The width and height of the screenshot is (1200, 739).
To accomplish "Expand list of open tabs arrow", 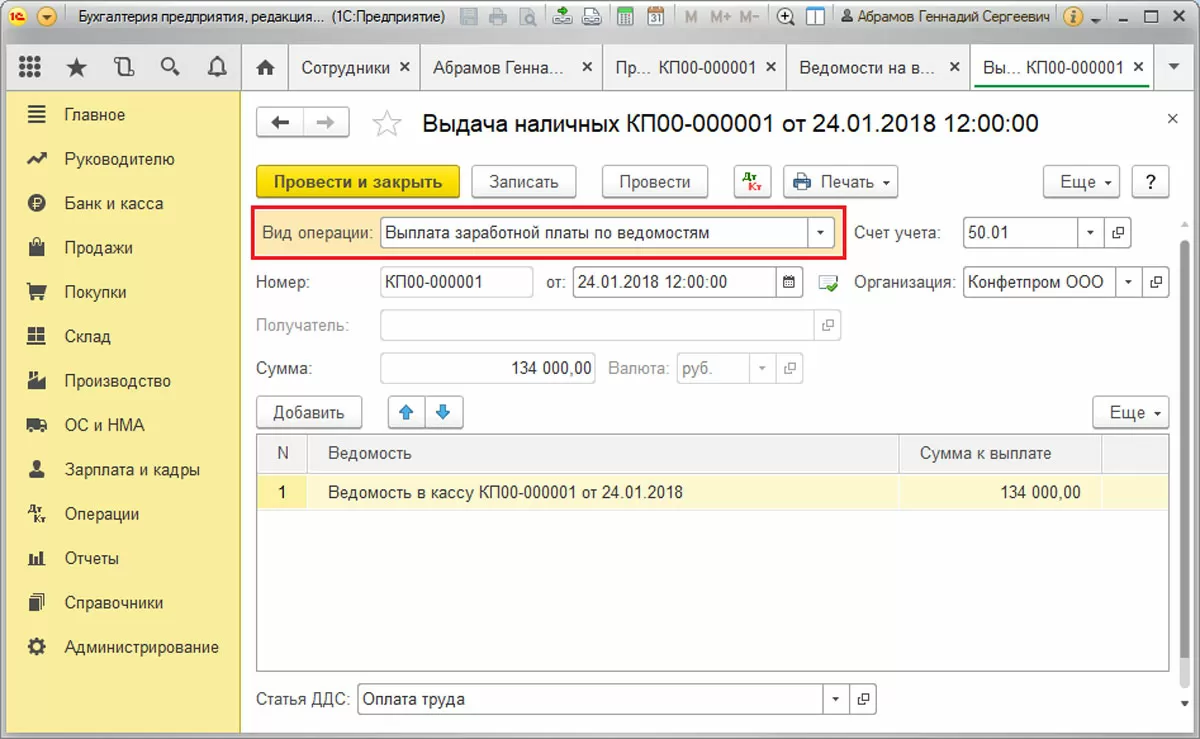I will pyautogui.click(x=1173, y=67).
